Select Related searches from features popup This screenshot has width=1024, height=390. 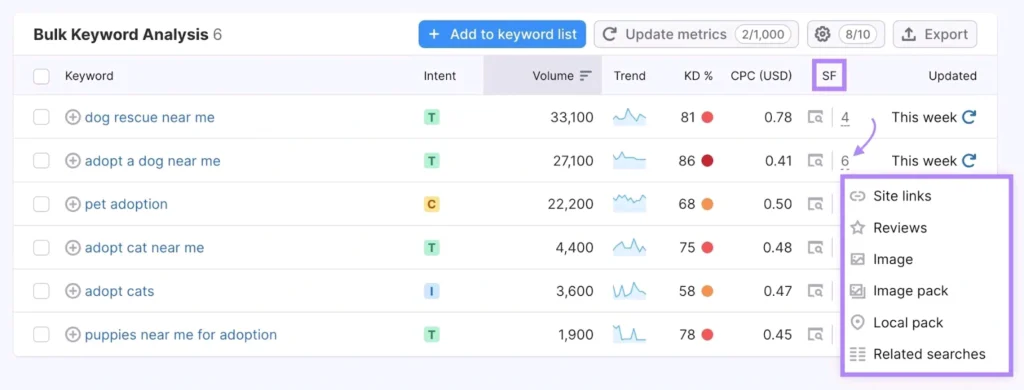point(929,354)
